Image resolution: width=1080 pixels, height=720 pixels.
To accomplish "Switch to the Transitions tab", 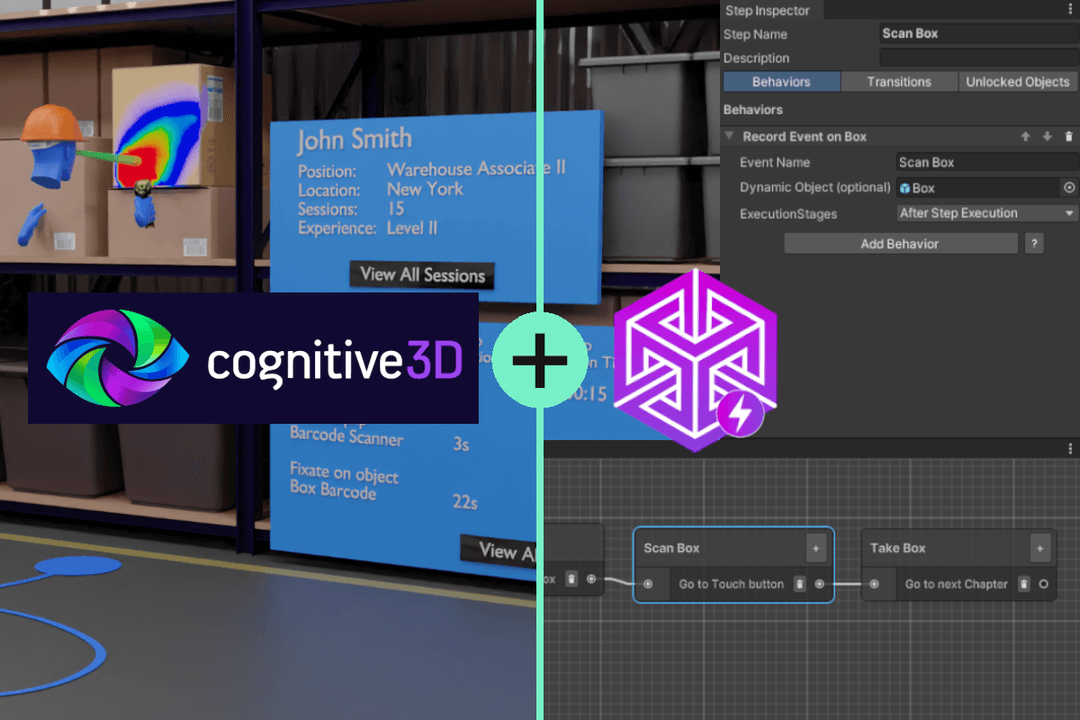I will pyautogui.click(x=899, y=81).
